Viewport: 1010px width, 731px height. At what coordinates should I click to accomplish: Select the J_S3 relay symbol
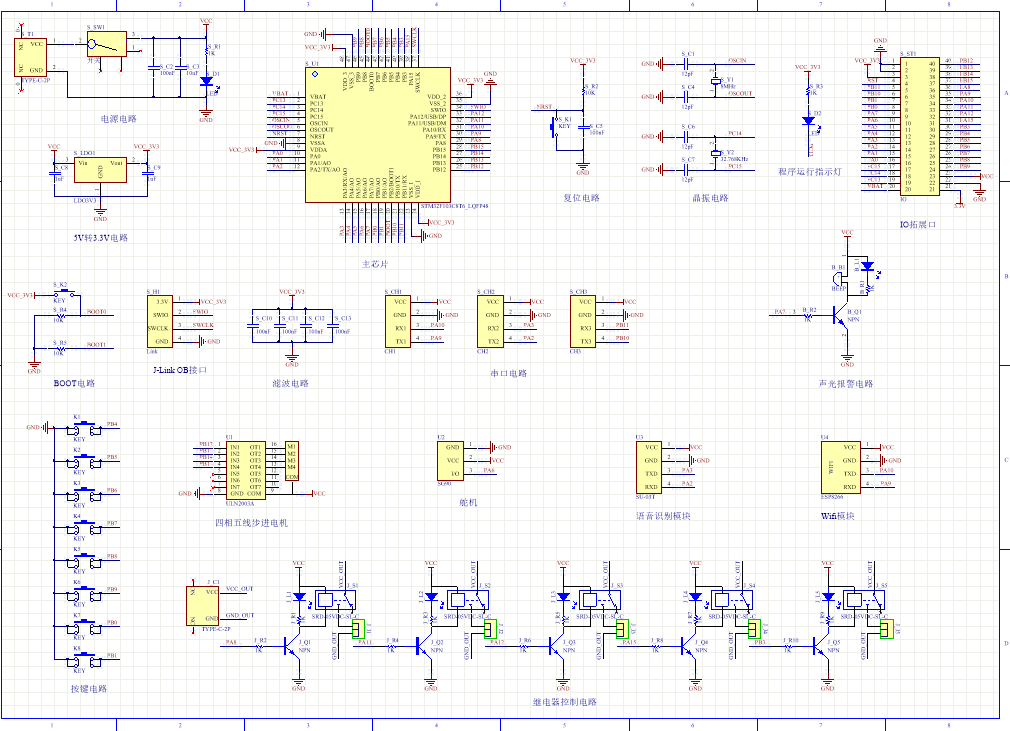(599, 600)
